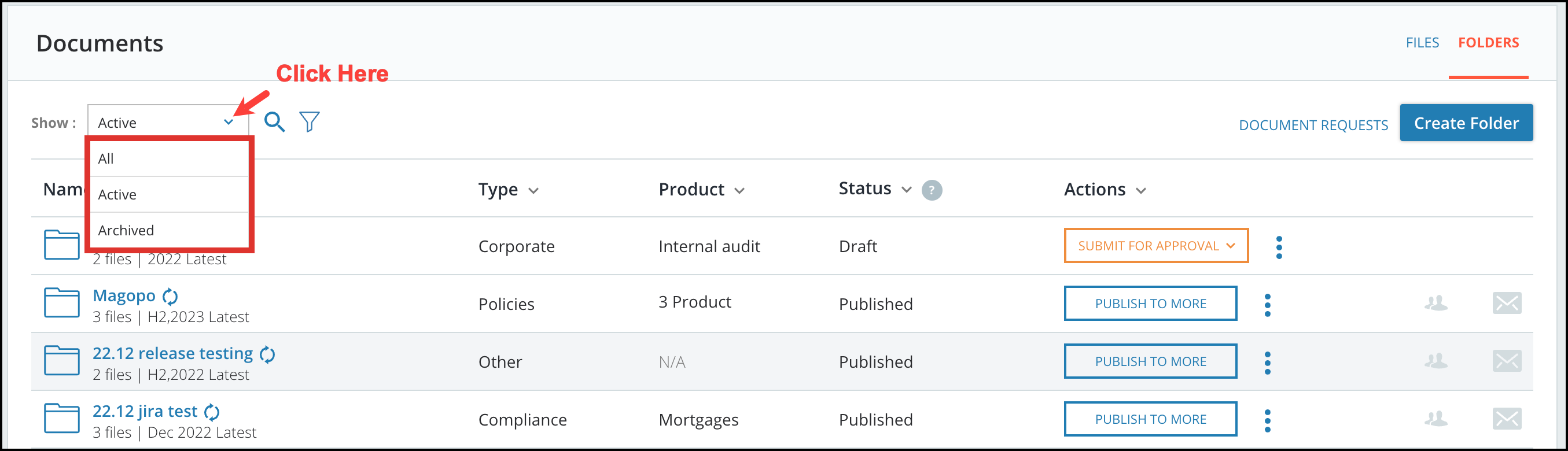Click the N/A product cell

[x=672, y=362]
